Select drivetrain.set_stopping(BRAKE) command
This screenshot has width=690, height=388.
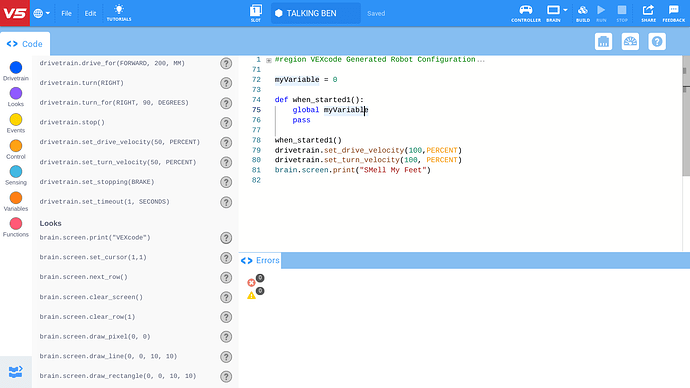coord(97,182)
